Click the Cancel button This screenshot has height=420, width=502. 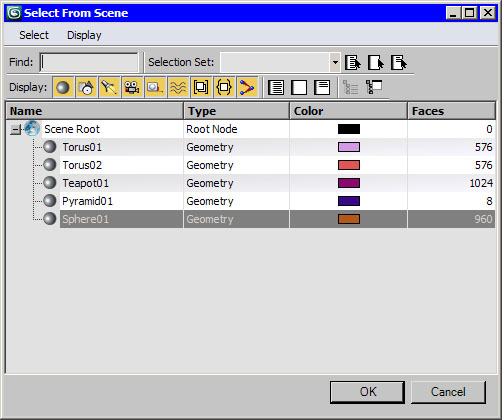tap(448, 392)
